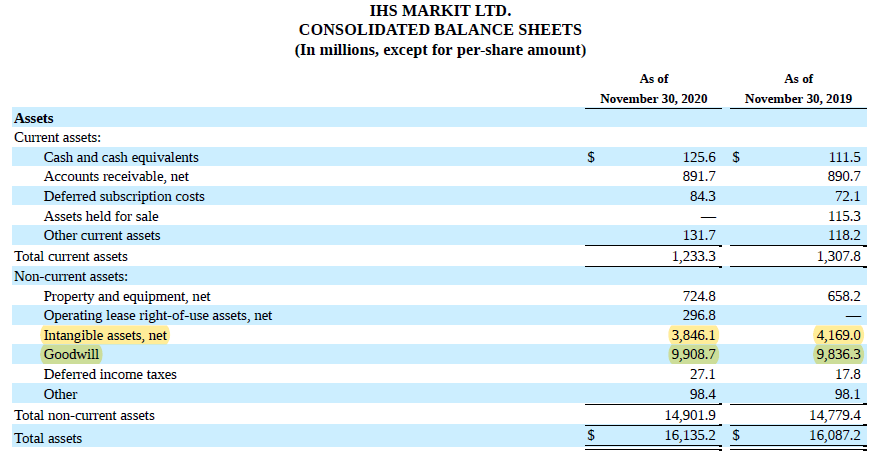
Task: Click the 125.6 cash value
Action: (699, 157)
